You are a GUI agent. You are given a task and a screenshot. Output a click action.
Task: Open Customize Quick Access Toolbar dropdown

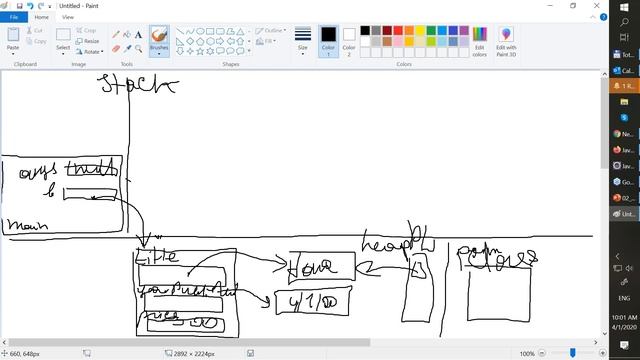50,7
